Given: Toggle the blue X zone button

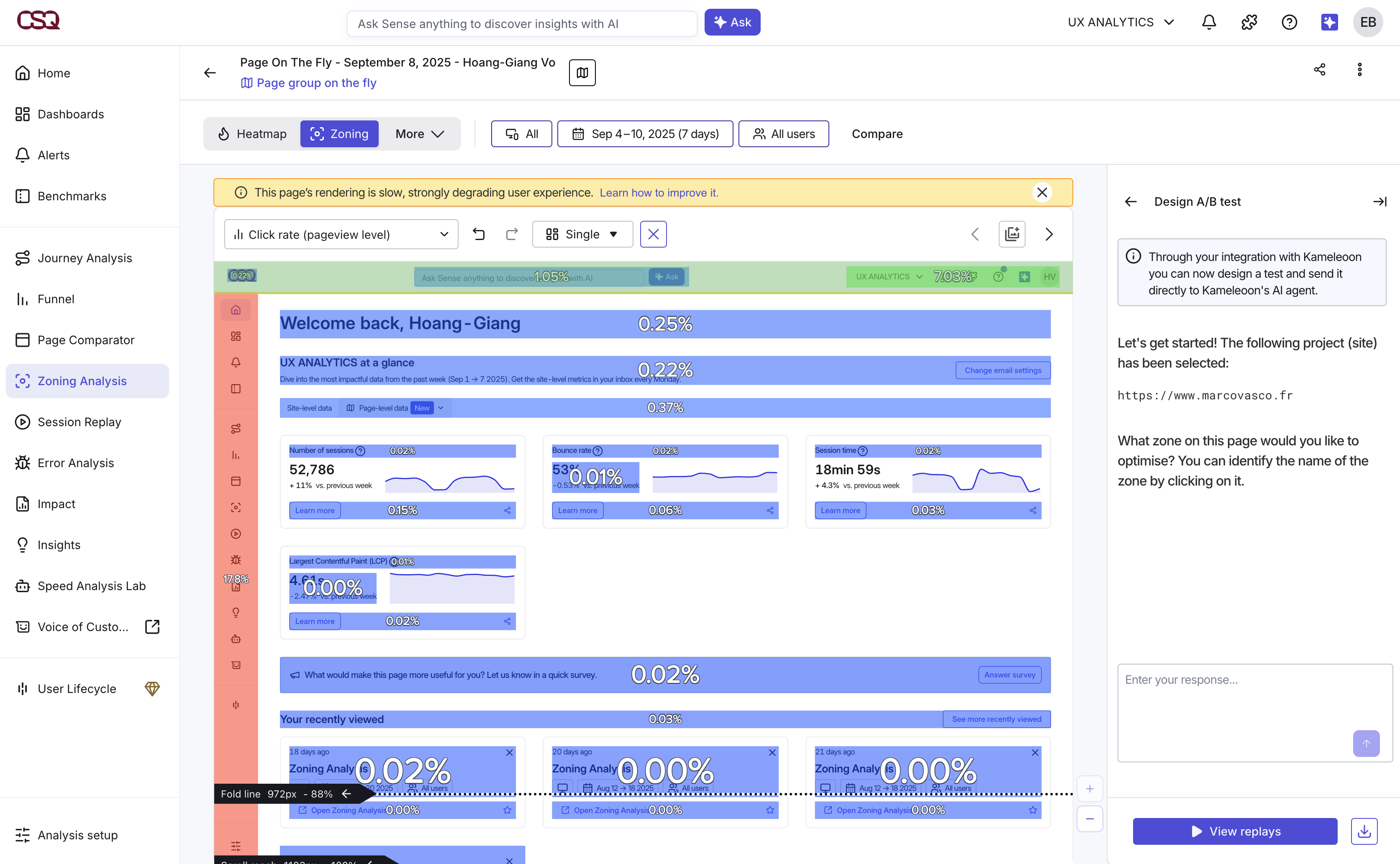Looking at the screenshot, I should [x=653, y=234].
